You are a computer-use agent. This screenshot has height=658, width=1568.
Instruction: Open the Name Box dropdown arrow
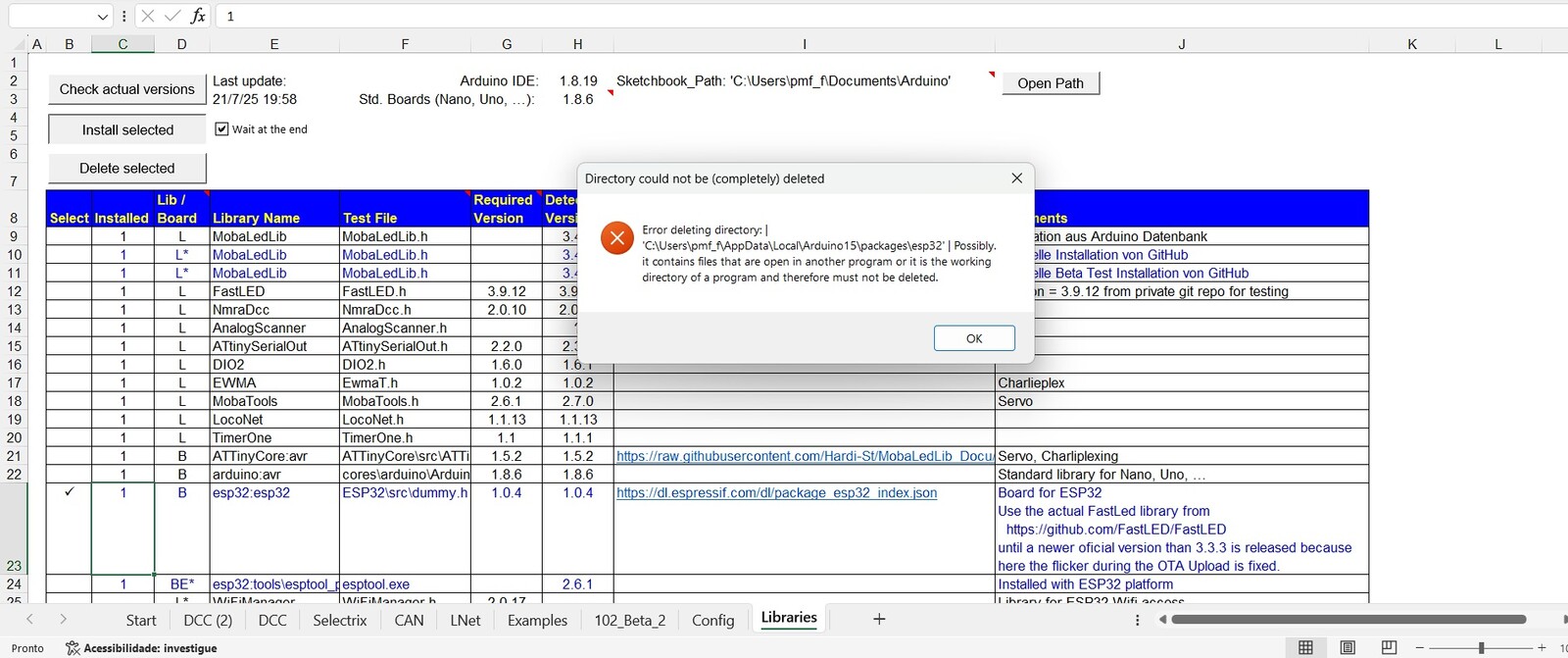tap(103, 17)
